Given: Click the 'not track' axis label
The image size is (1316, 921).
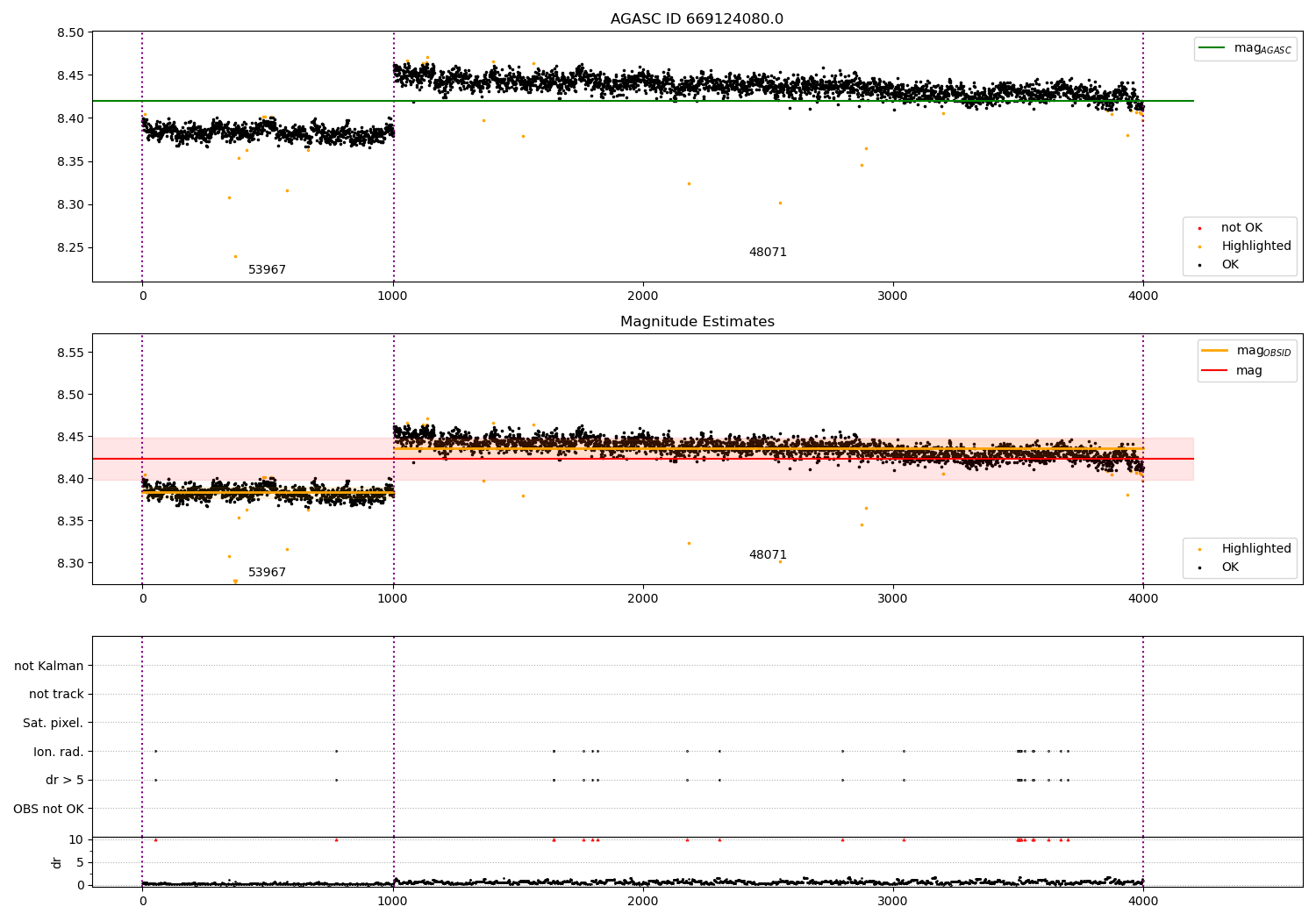Looking at the screenshot, I should click(56, 695).
